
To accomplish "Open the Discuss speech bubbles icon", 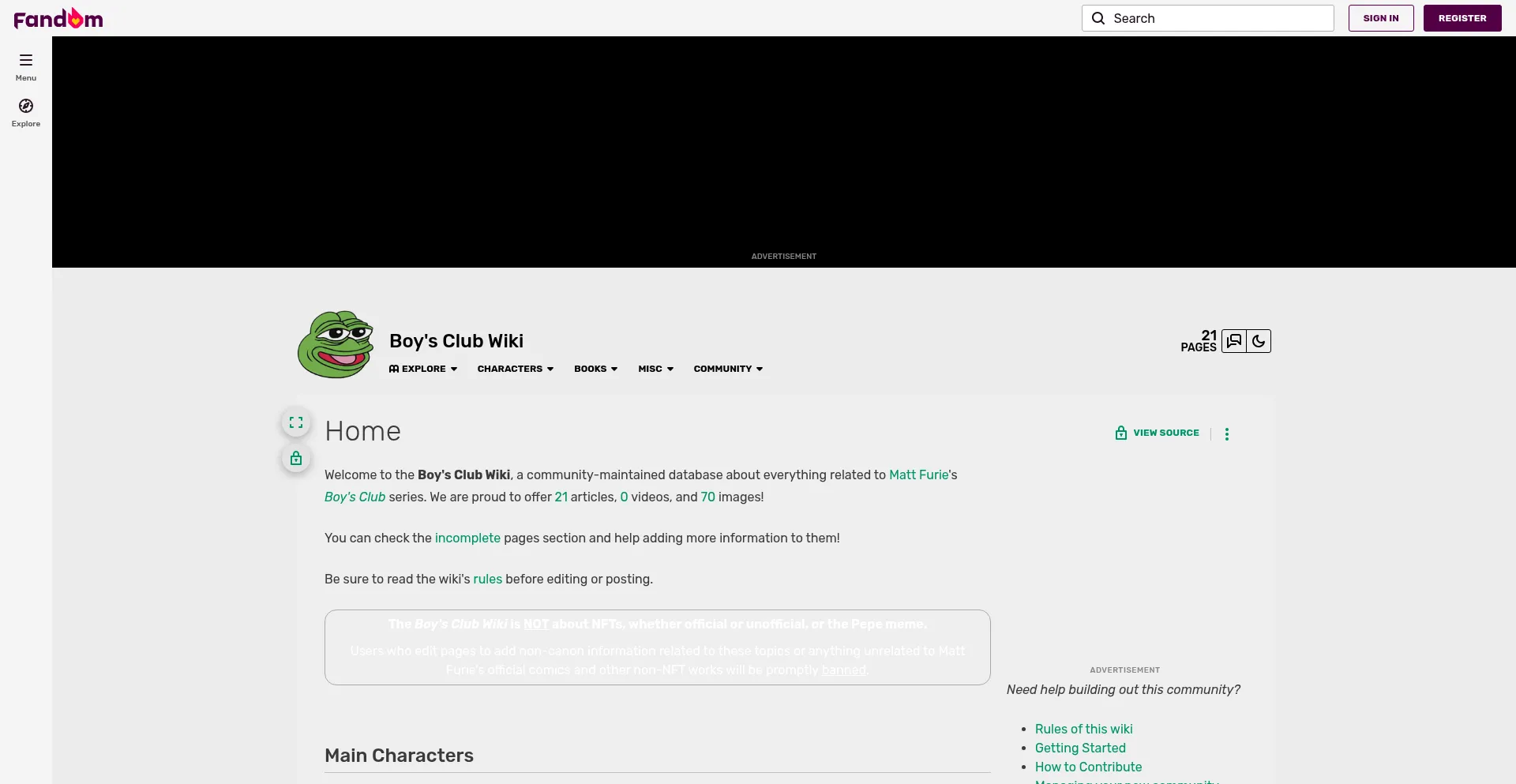I will pos(1234,341).
